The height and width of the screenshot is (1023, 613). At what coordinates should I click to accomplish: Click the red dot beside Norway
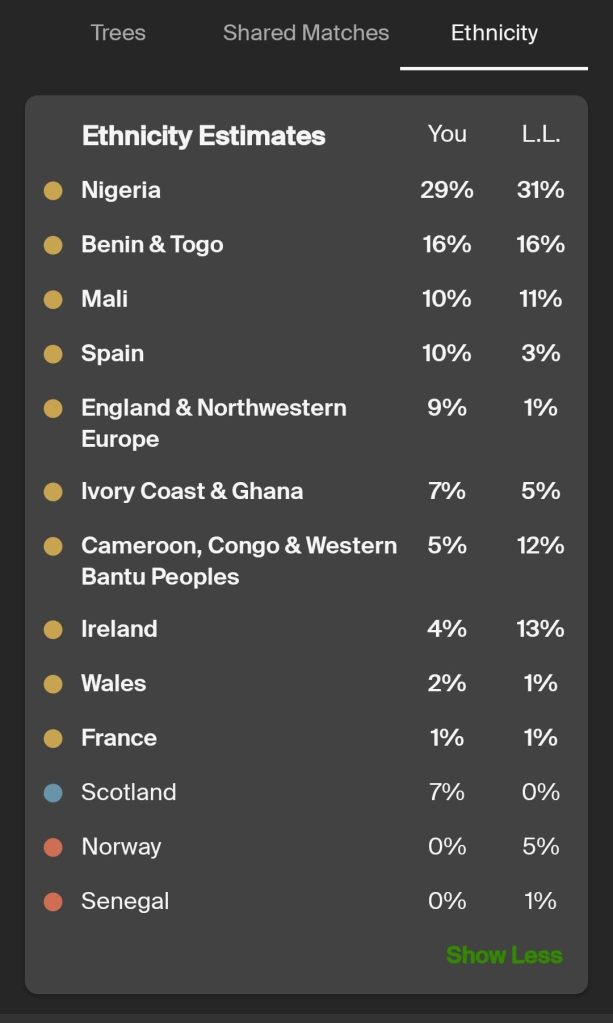click(x=53, y=847)
